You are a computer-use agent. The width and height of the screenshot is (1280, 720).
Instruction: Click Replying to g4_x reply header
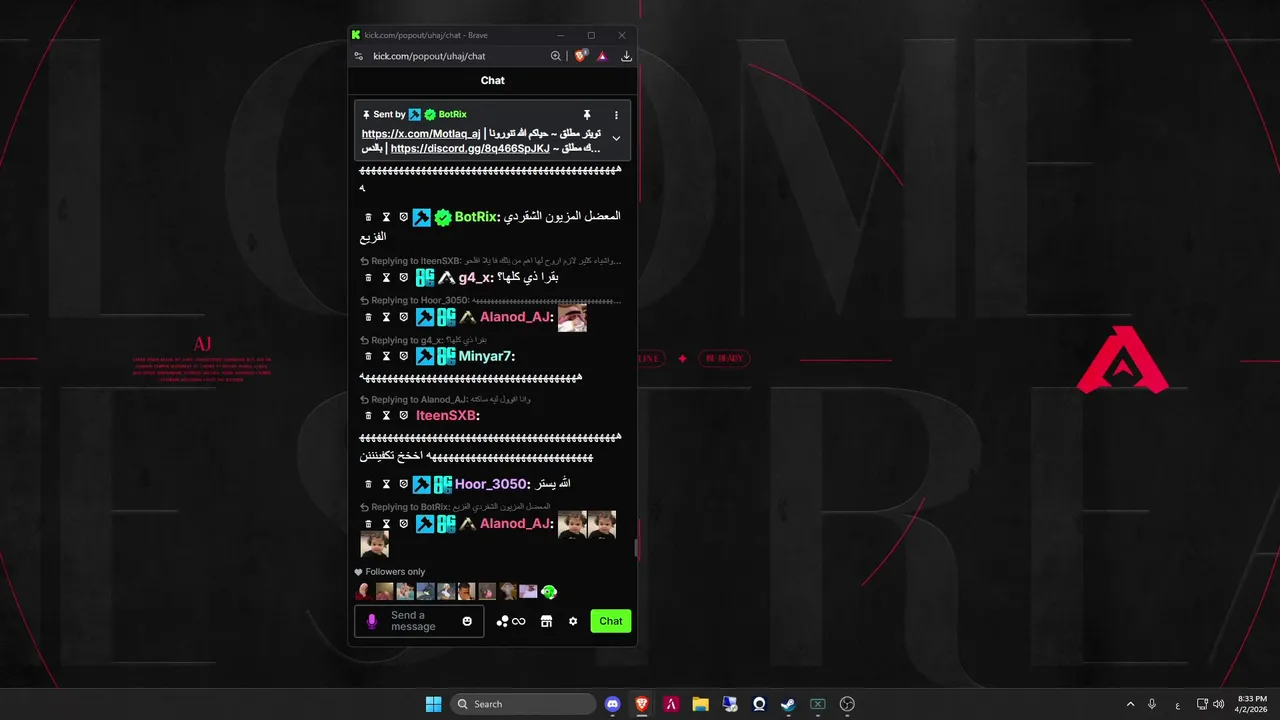tap(424, 340)
